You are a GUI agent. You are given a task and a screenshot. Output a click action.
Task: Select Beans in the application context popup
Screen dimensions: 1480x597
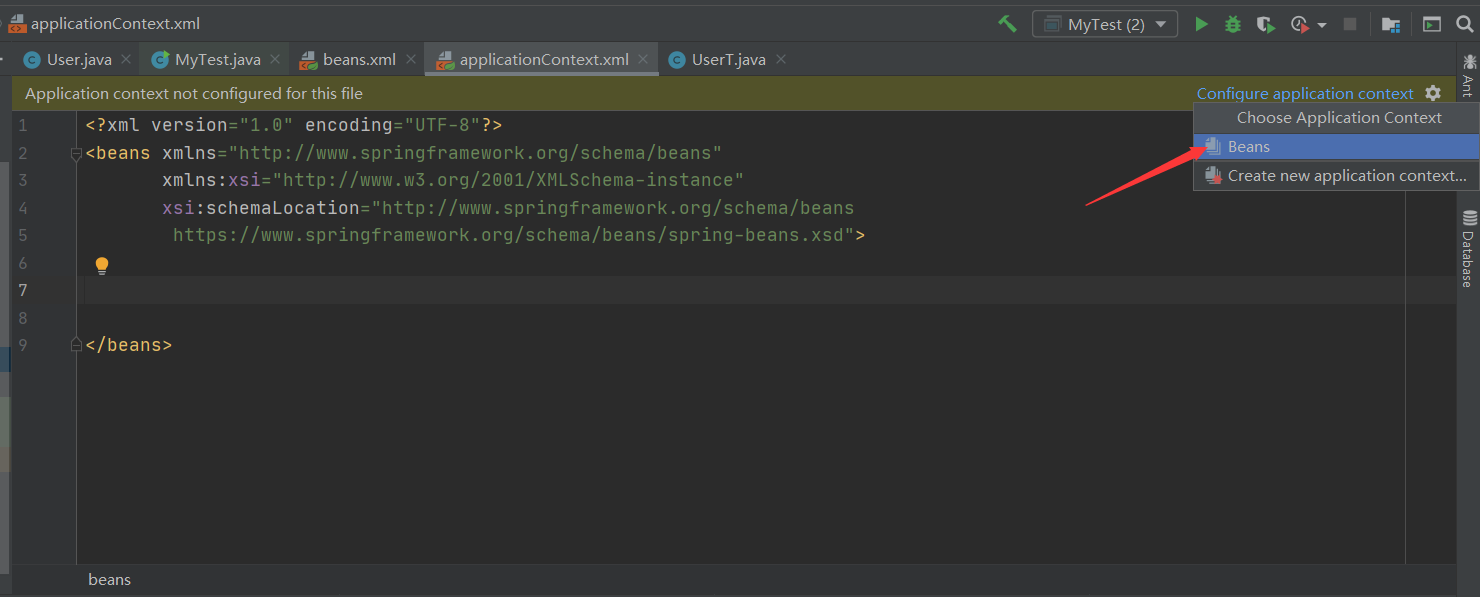pos(1249,147)
